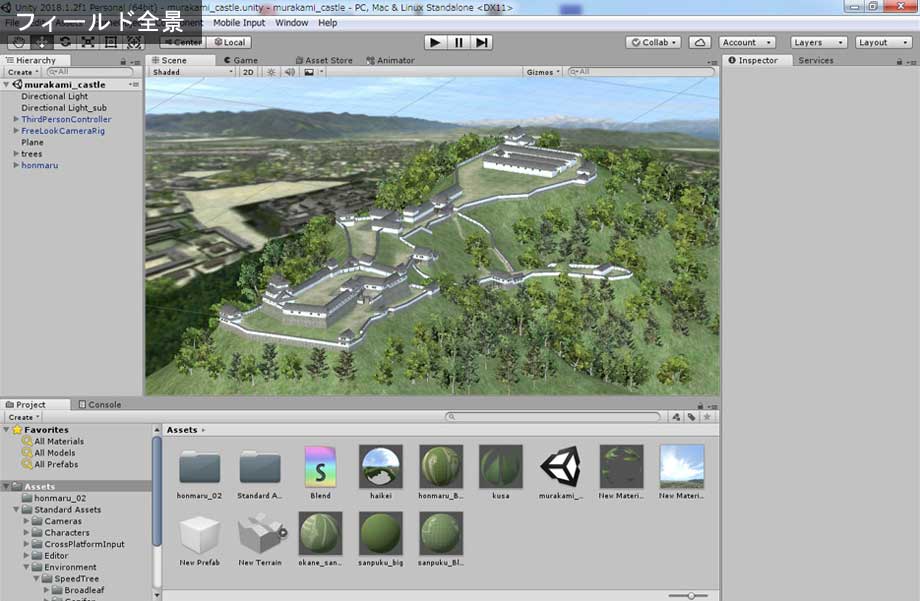Select the Rect transform tool
This screenshot has width=920, height=601.
pyautogui.click(x=111, y=42)
